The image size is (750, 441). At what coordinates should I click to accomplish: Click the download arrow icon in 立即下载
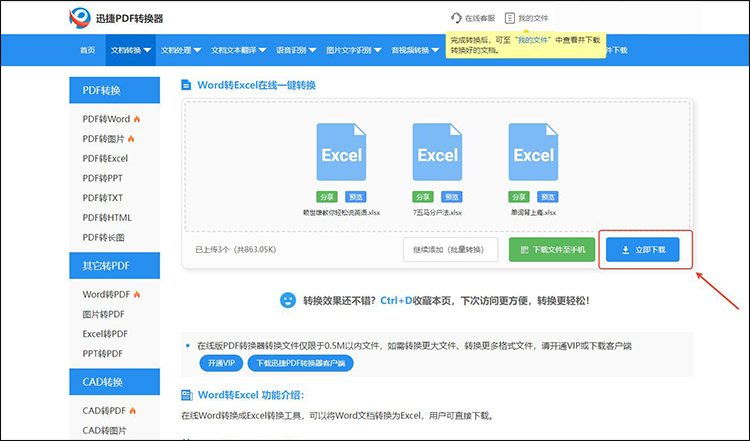point(625,250)
